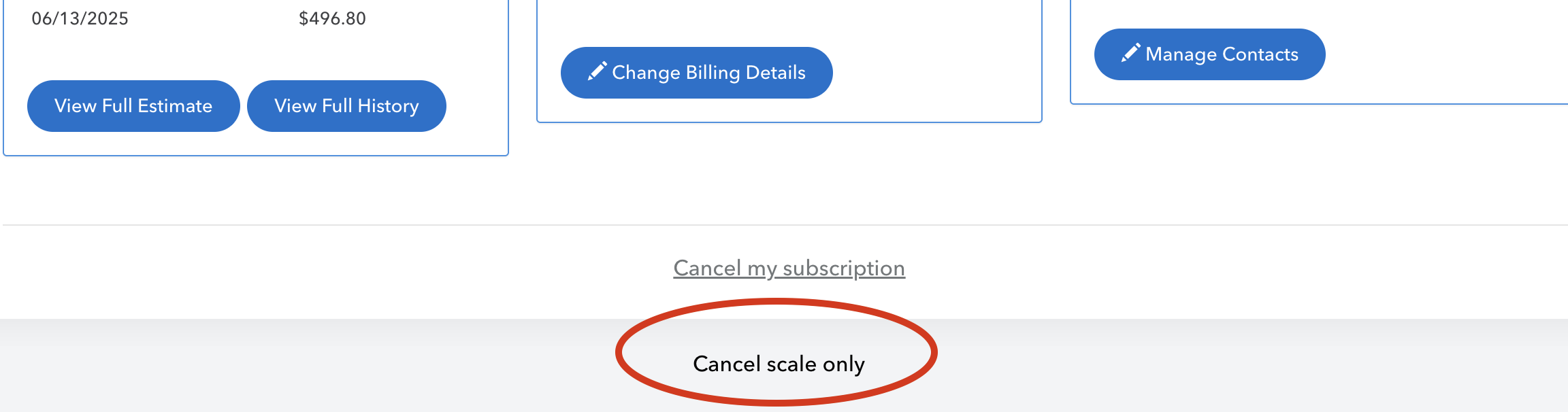Click the 'Cancel my subscription' link
This screenshot has width=1568, height=412.
point(788,268)
